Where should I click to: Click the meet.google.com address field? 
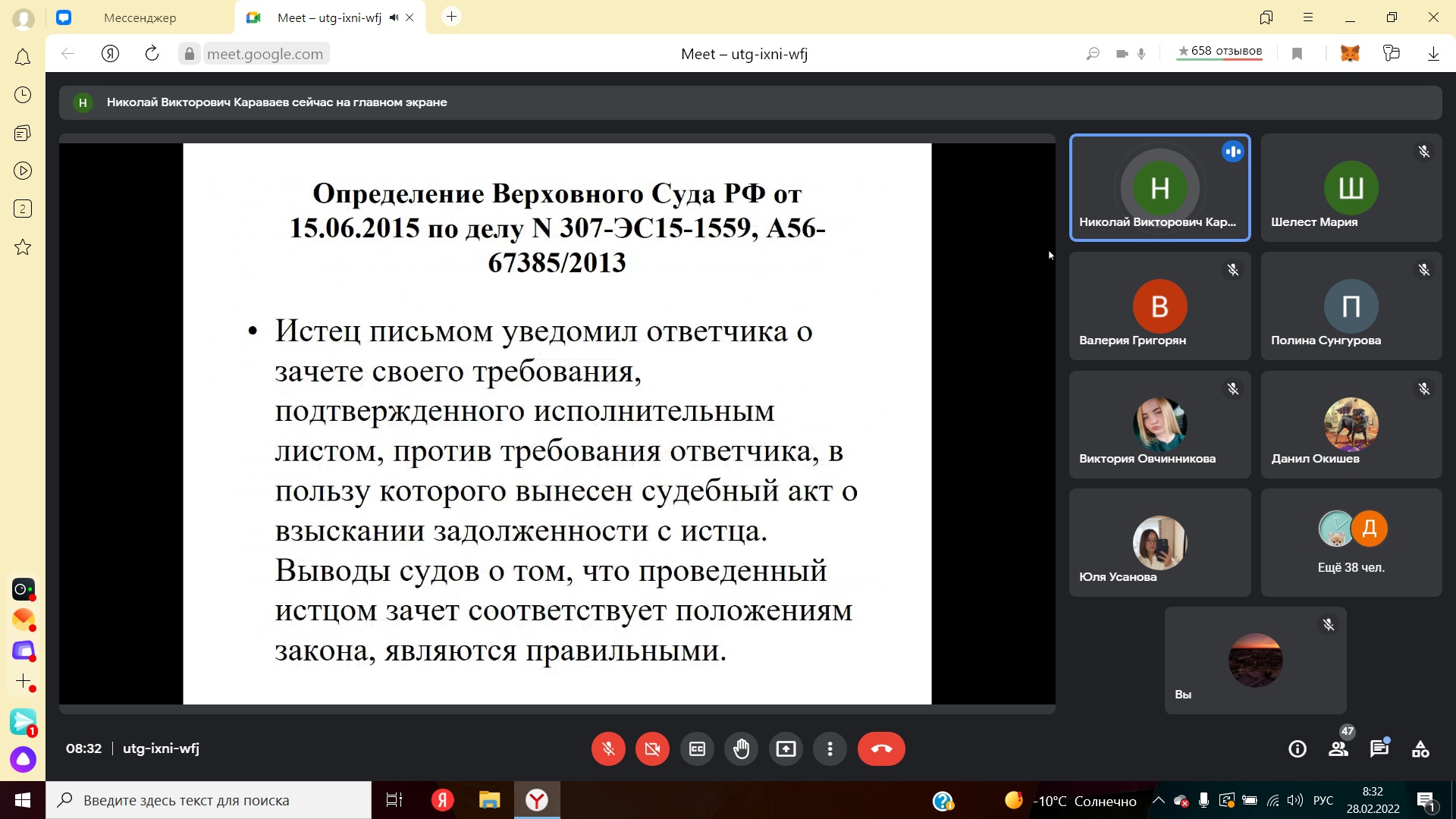point(265,54)
